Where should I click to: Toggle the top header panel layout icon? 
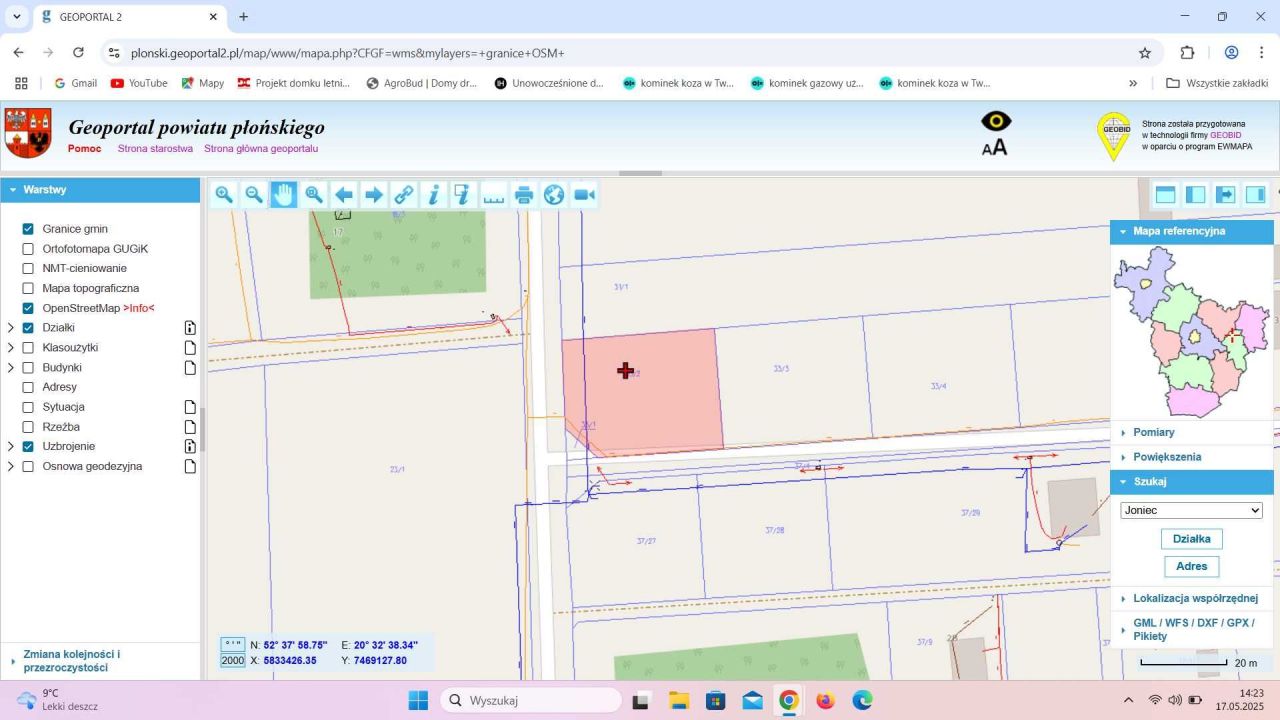click(x=1165, y=195)
